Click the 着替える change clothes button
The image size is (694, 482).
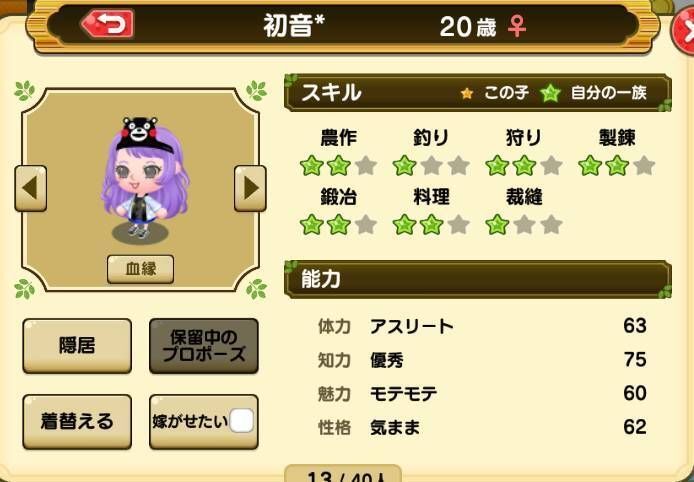click(x=77, y=421)
